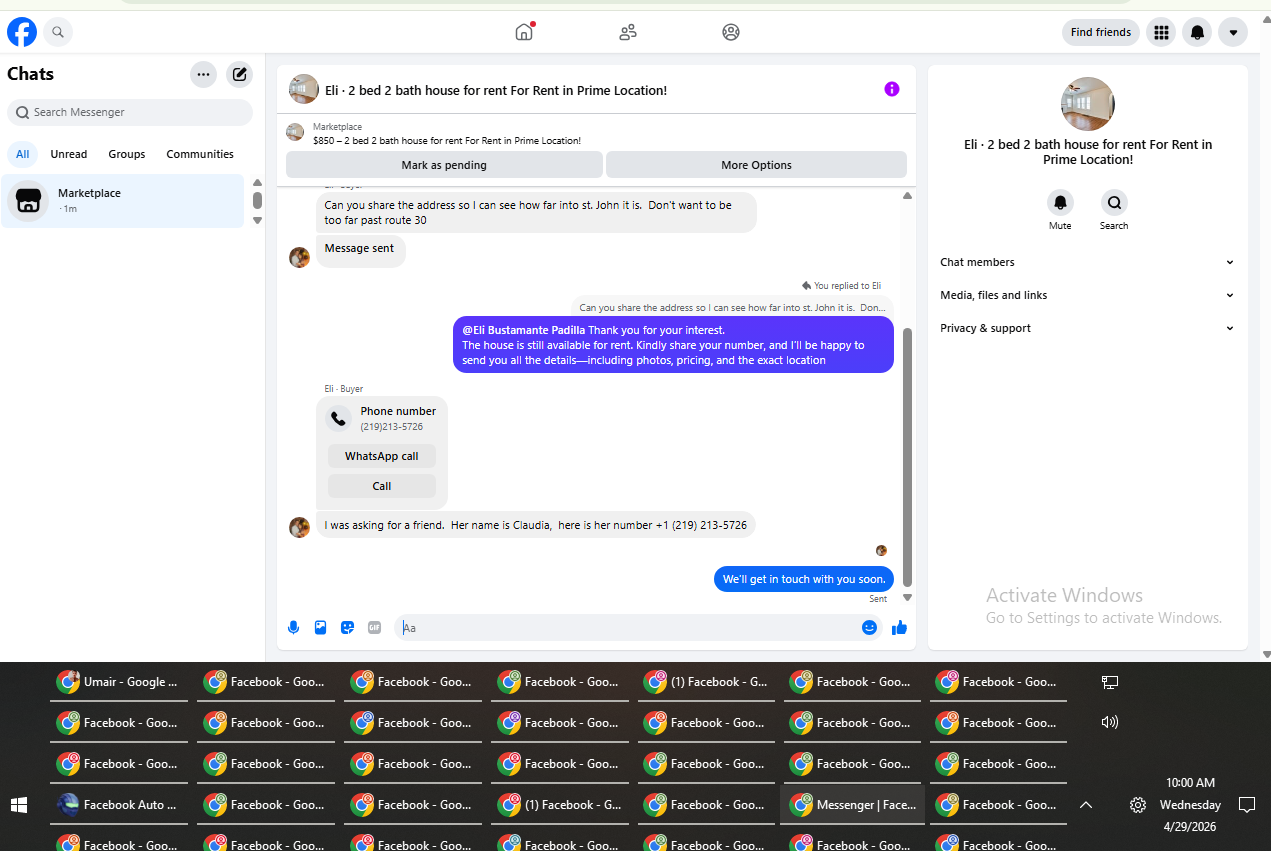Viewport: 1271px width, 851px height.
Task: Click conversation scrollbar down arrow
Action: pyautogui.click(x=908, y=597)
